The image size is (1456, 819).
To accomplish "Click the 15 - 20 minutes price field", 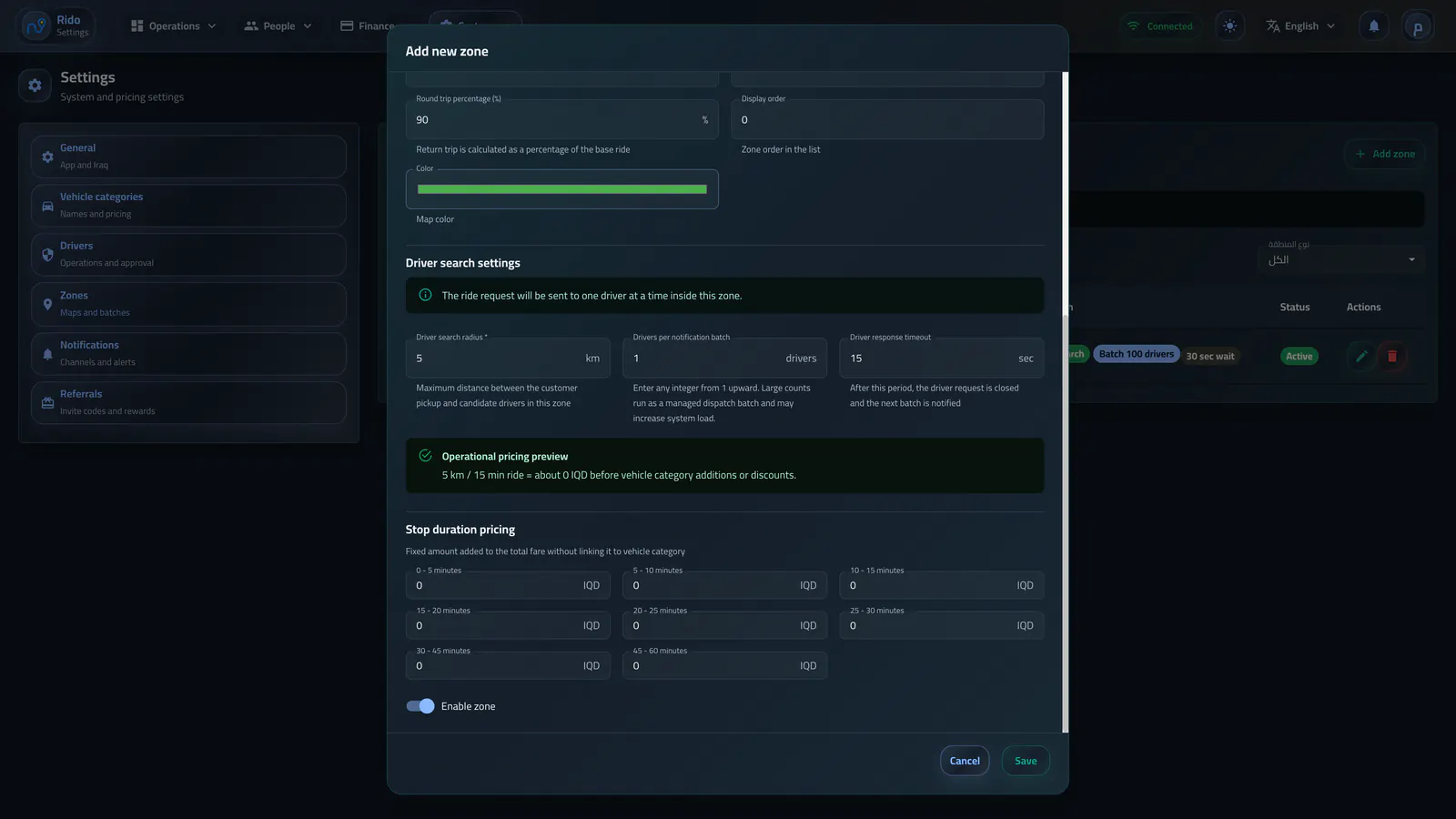I will [508, 625].
